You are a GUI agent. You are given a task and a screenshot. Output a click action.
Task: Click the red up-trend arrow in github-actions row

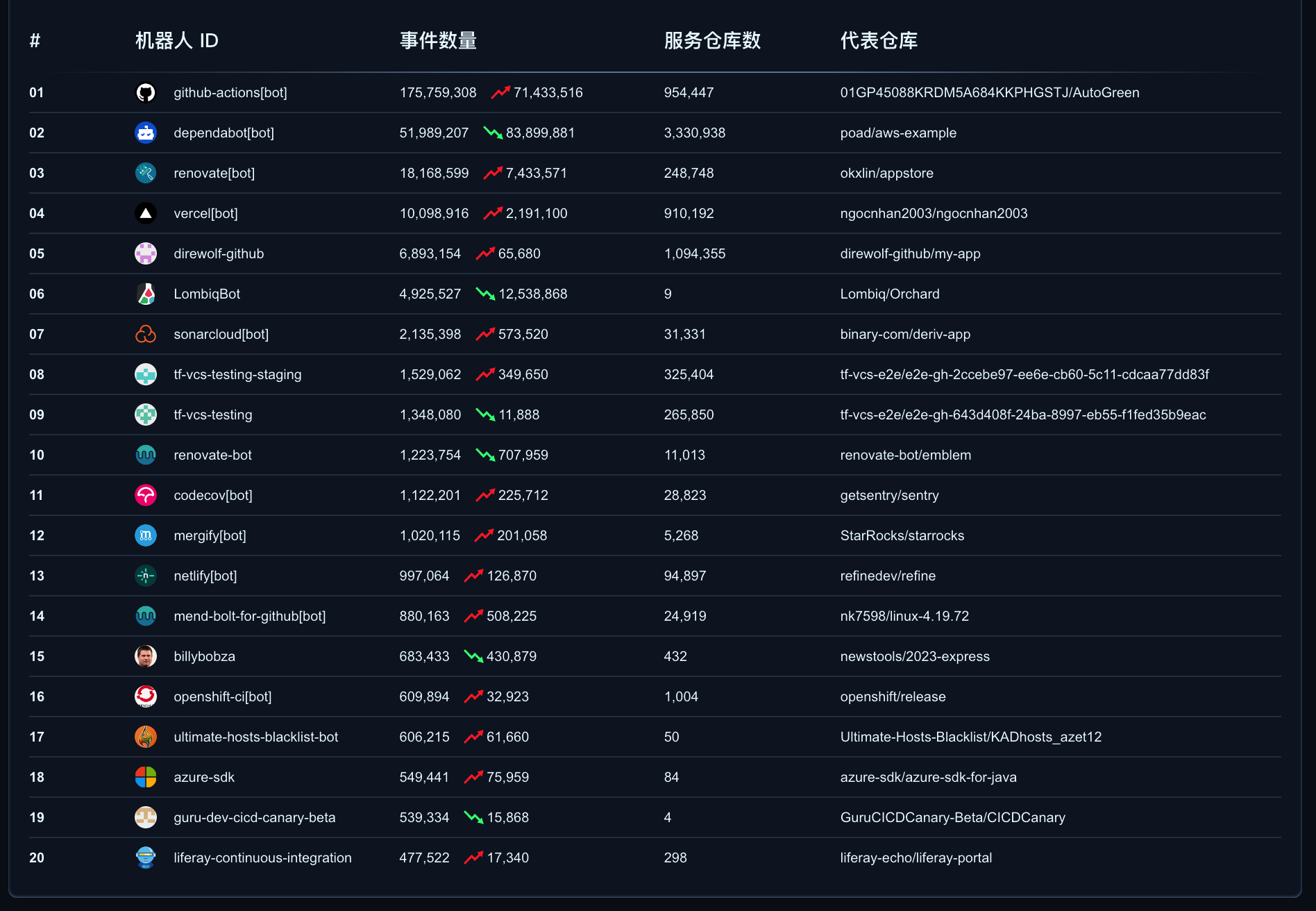500,92
